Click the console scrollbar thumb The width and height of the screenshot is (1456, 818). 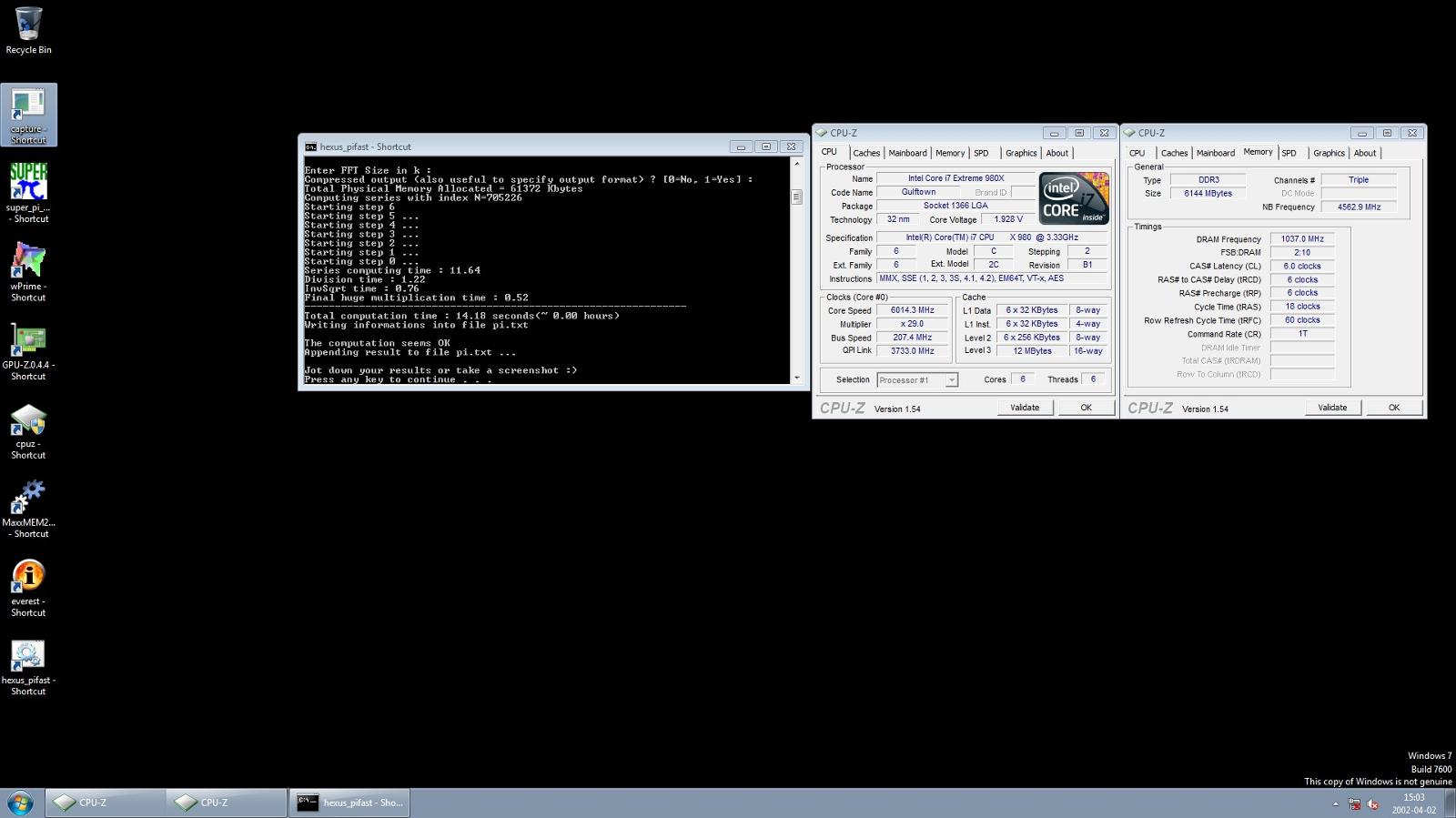click(x=796, y=197)
